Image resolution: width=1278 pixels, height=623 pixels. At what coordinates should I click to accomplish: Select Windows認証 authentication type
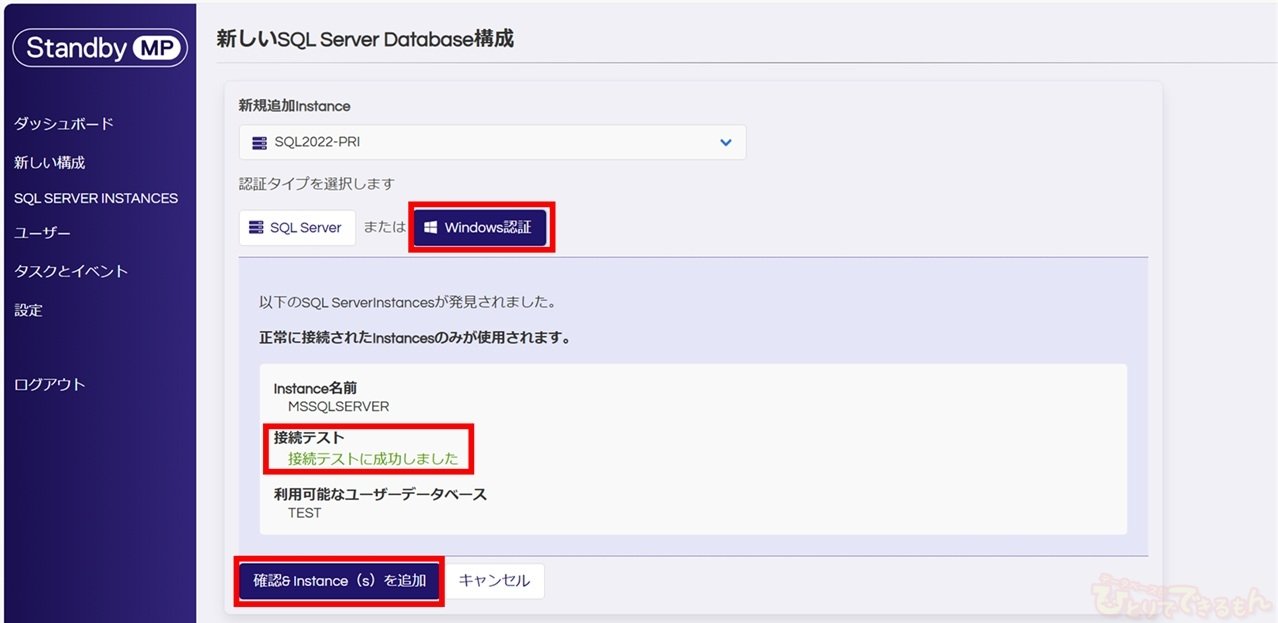[x=479, y=228]
